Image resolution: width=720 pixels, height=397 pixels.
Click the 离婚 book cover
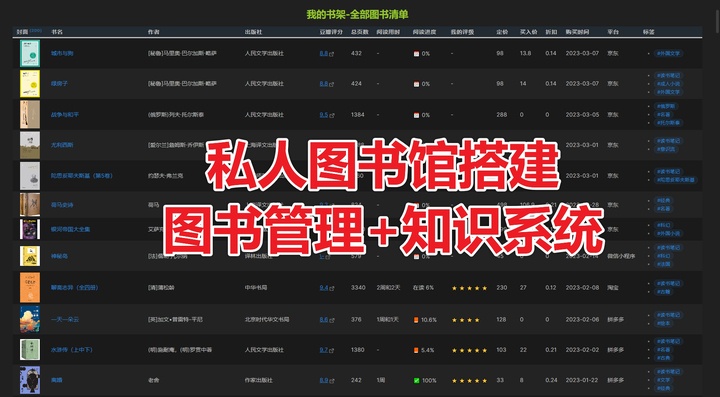pyautogui.click(x=30, y=380)
